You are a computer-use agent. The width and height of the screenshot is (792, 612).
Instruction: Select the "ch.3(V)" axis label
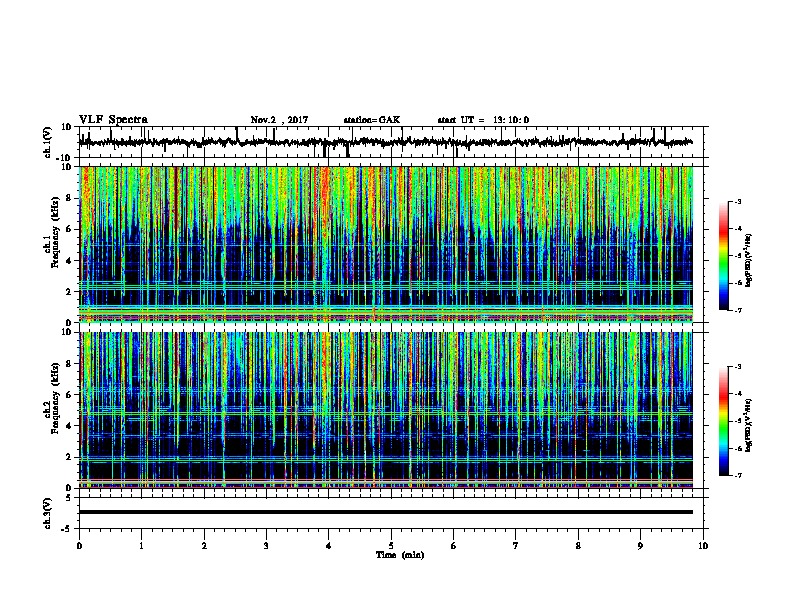[x=48, y=513]
